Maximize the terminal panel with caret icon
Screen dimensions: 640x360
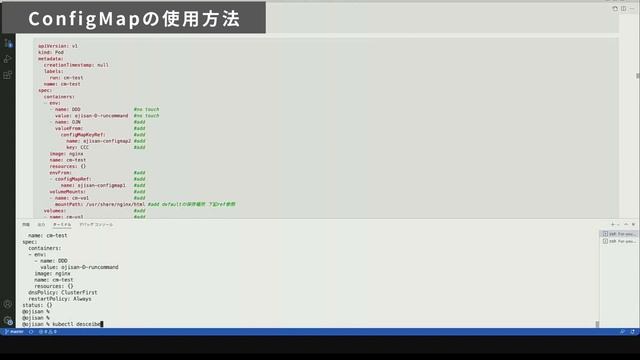626,224
